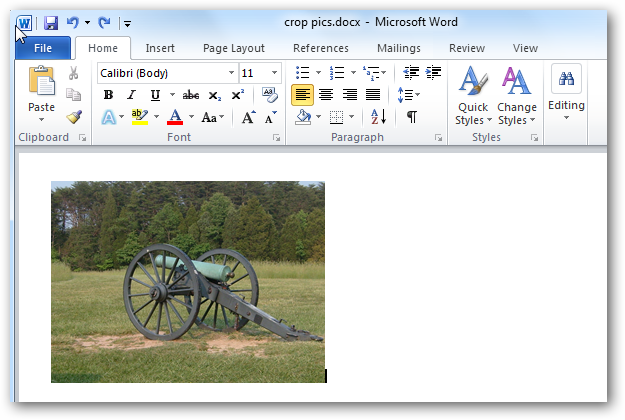Image resolution: width=625 pixels, height=420 pixels.
Task: Toggle Italic formatting
Action: (131, 95)
